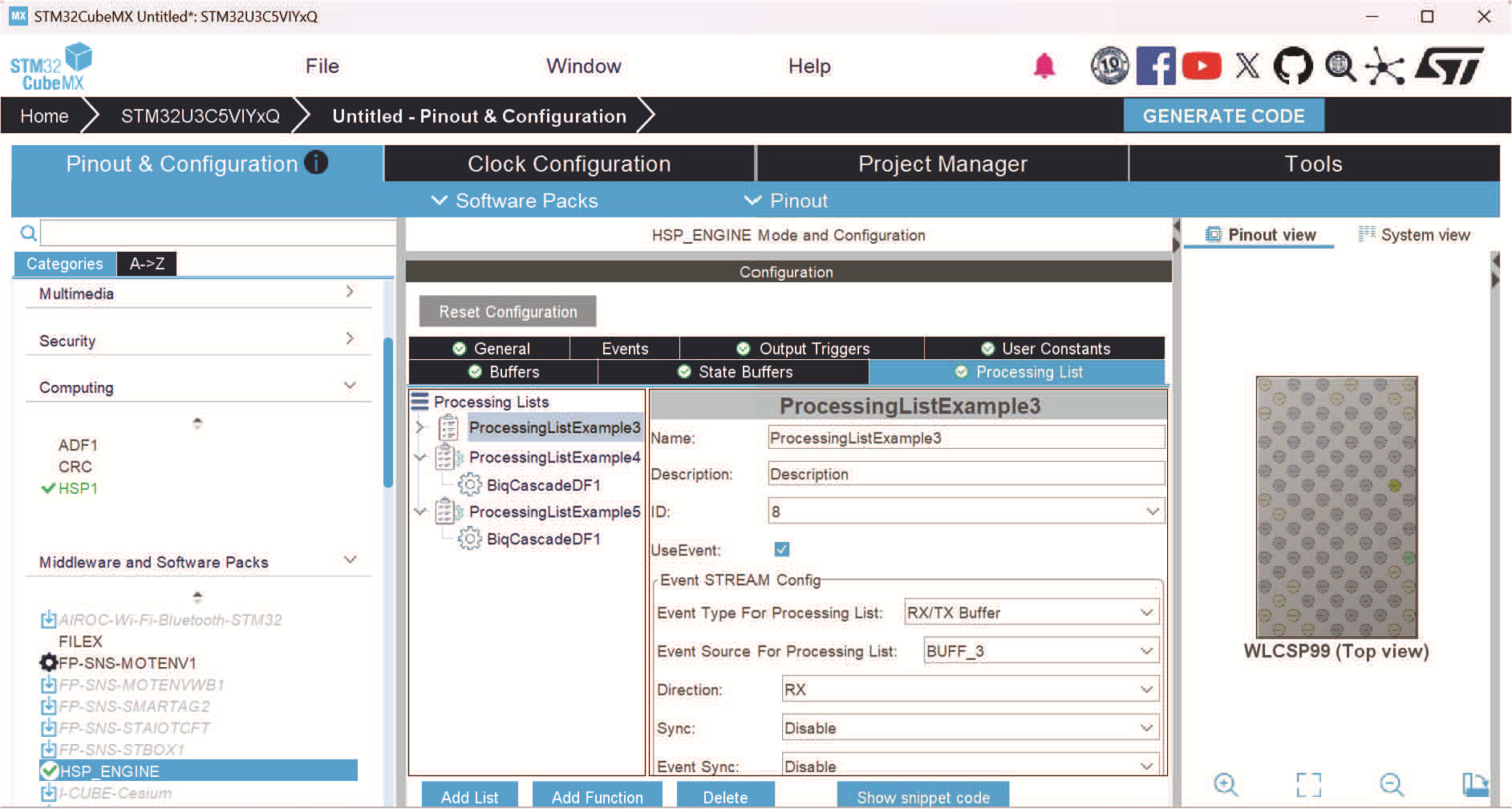Switch to the A->Z list tab
1512x809 pixels.
147,263
